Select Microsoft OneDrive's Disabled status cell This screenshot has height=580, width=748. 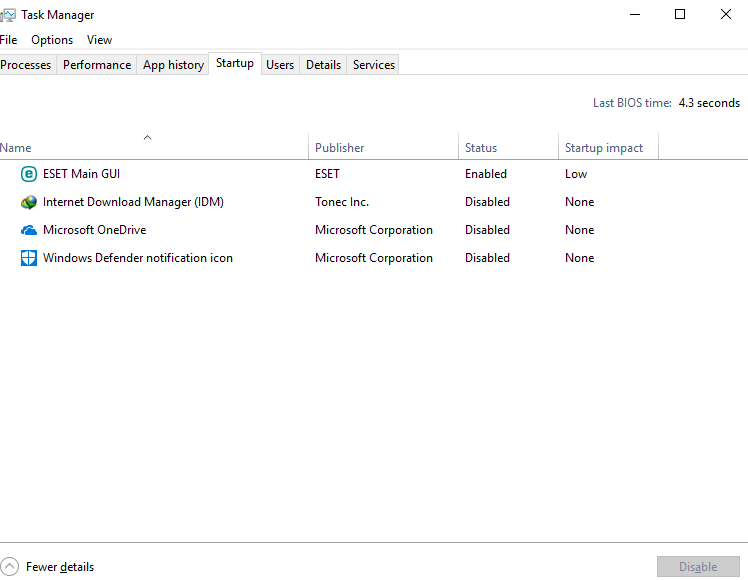487,230
